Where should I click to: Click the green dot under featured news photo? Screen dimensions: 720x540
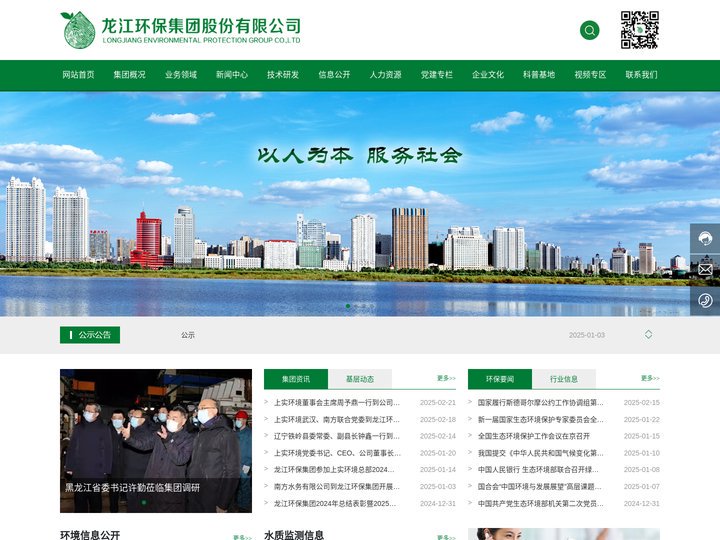coord(144,503)
